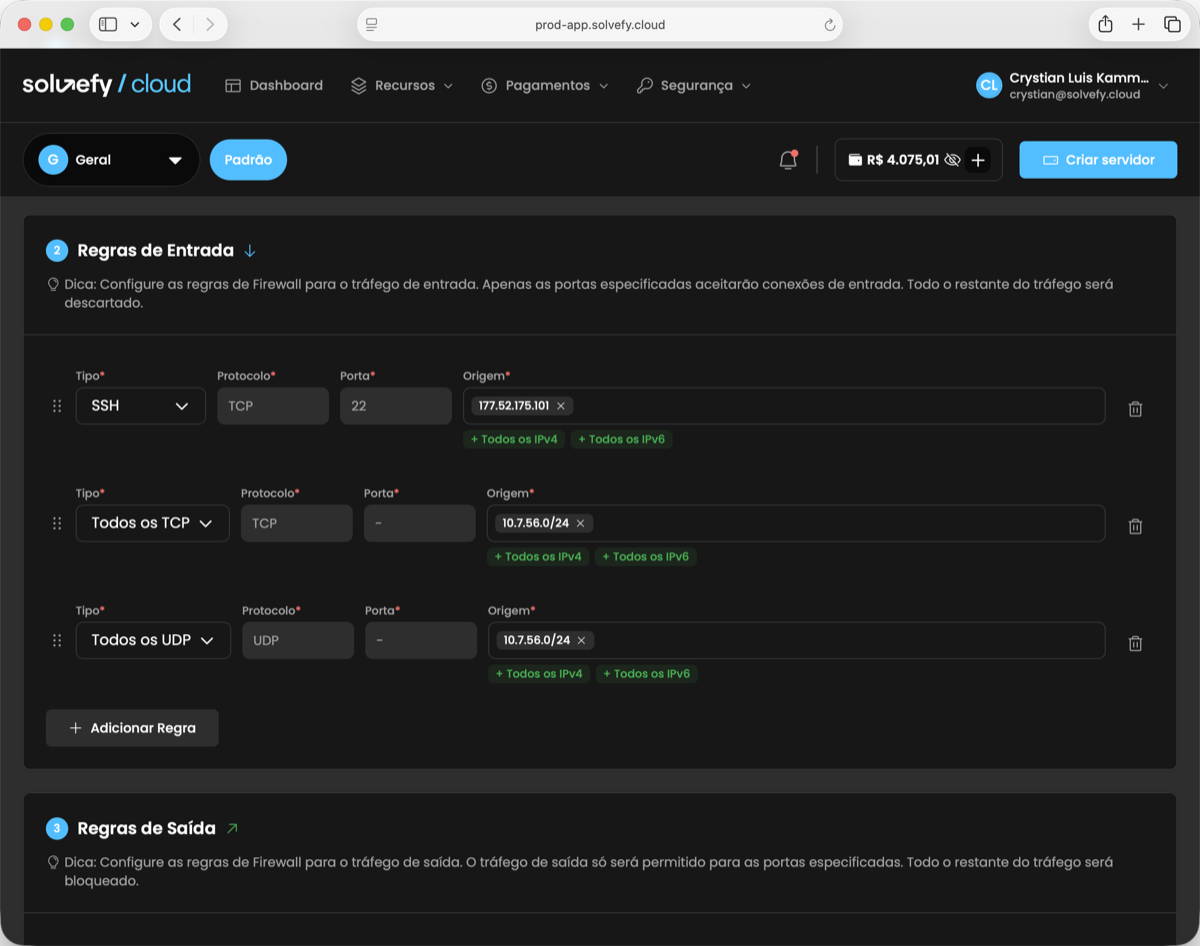Expand the Safari sidebar options chevron
The image size is (1200, 946).
(135, 24)
